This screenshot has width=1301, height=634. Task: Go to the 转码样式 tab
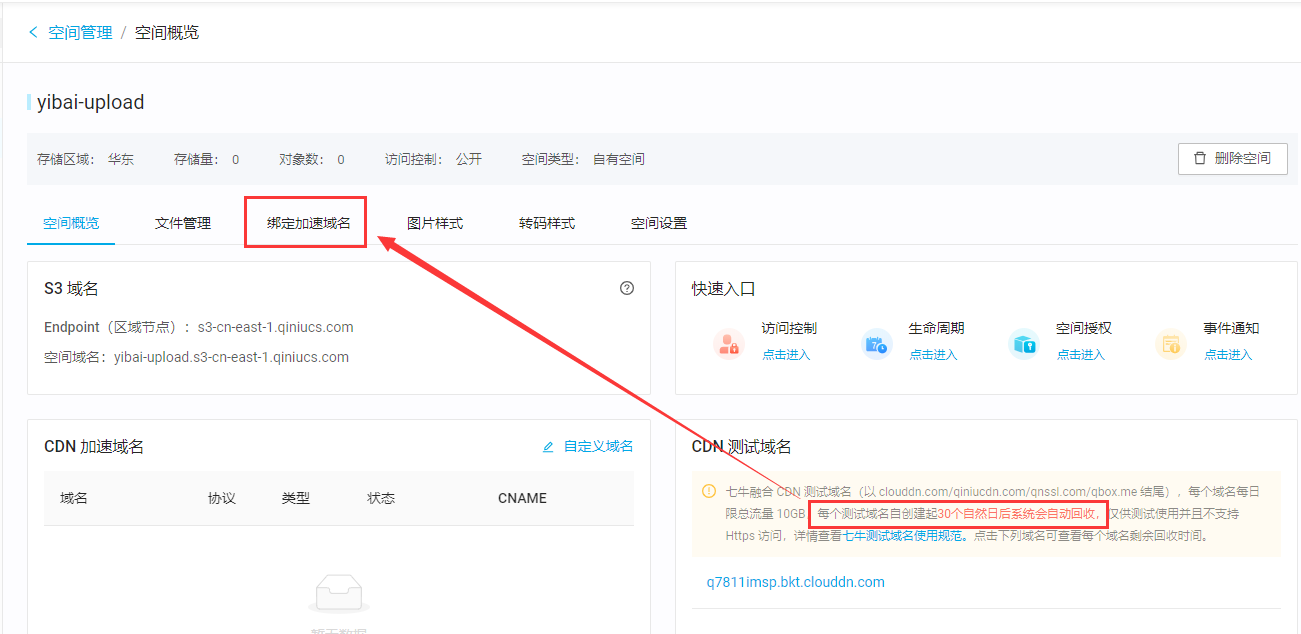point(547,223)
